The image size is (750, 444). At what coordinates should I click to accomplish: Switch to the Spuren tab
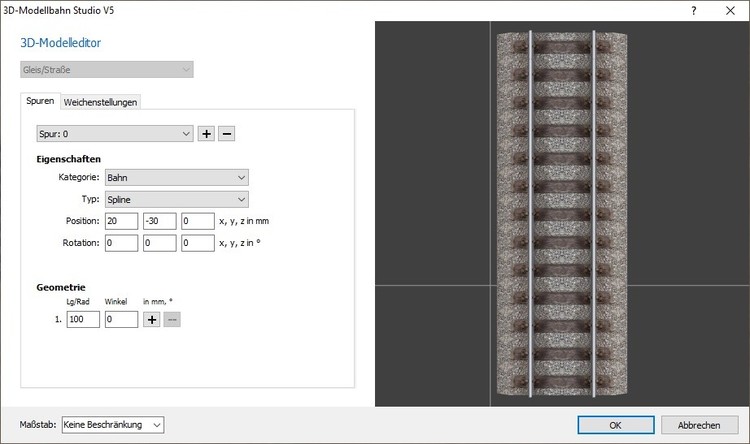tap(40, 101)
